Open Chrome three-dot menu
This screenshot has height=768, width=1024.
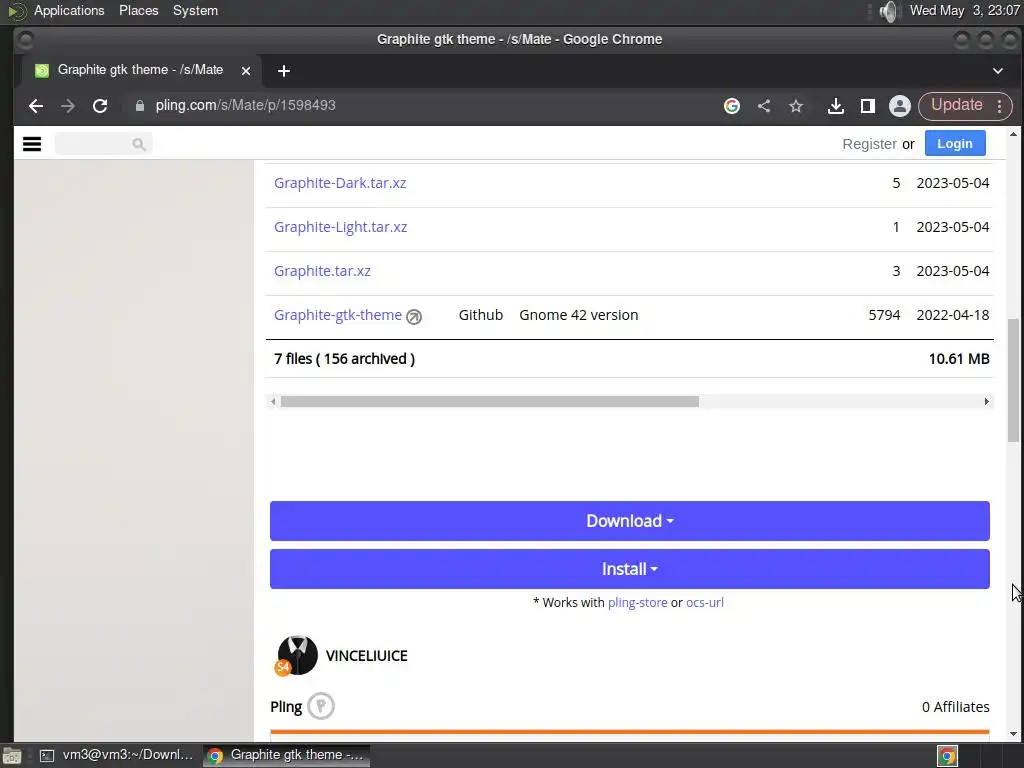click(x=1000, y=106)
